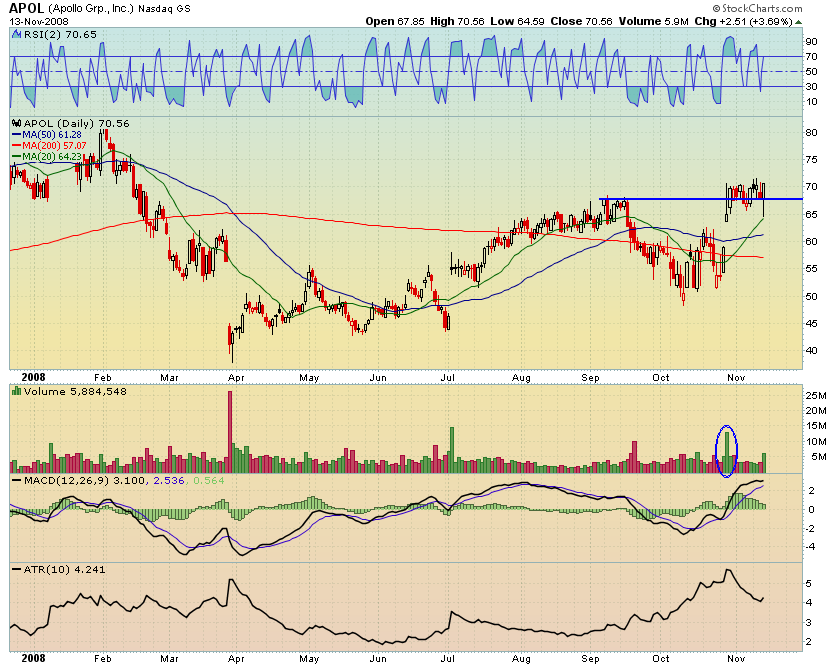This screenshot has height=666, width=831.
Task: Click the 75 price axis label
Action: (x=811, y=159)
